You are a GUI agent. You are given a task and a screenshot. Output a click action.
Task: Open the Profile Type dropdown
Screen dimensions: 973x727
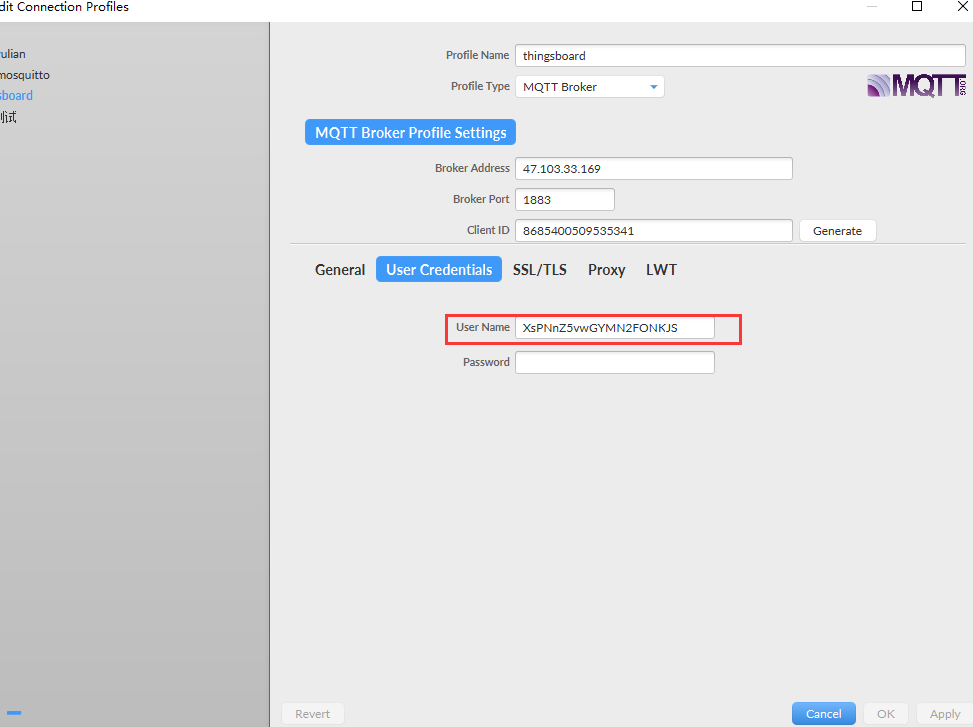click(x=590, y=87)
